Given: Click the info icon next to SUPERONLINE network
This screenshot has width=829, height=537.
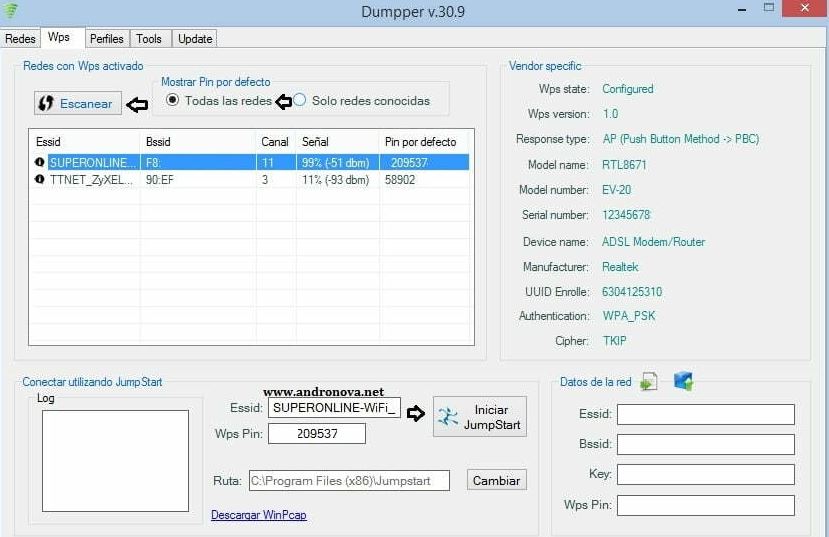Looking at the screenshot, I should pyautogui.click(x=40, y=162).
